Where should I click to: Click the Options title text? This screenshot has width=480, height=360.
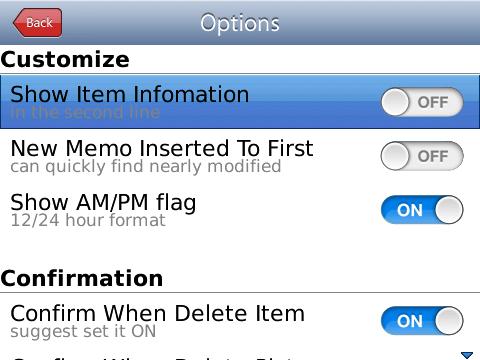240,23
